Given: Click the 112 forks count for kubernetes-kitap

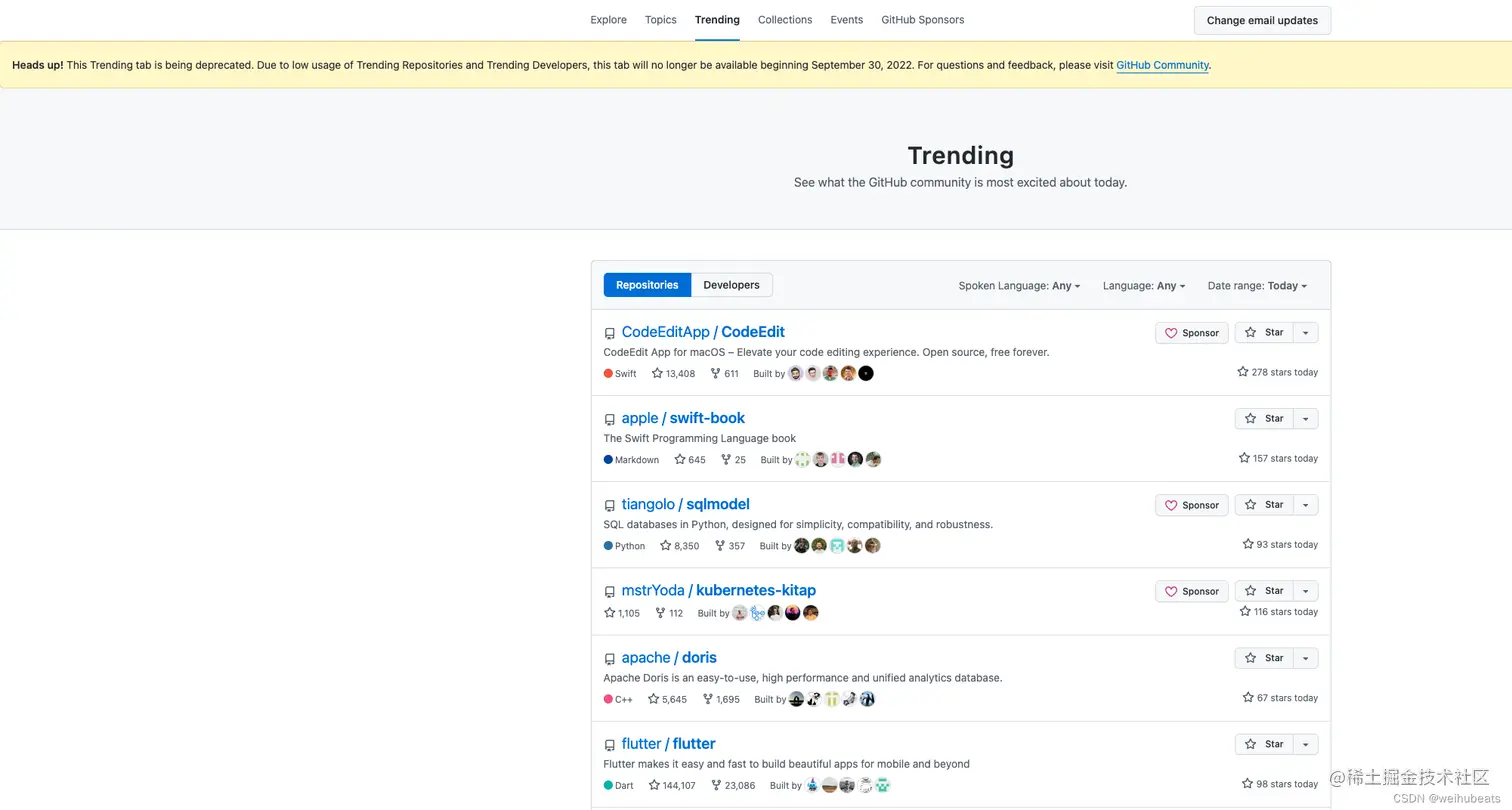Looking at the screenshot, I should [x=669, y=613].
